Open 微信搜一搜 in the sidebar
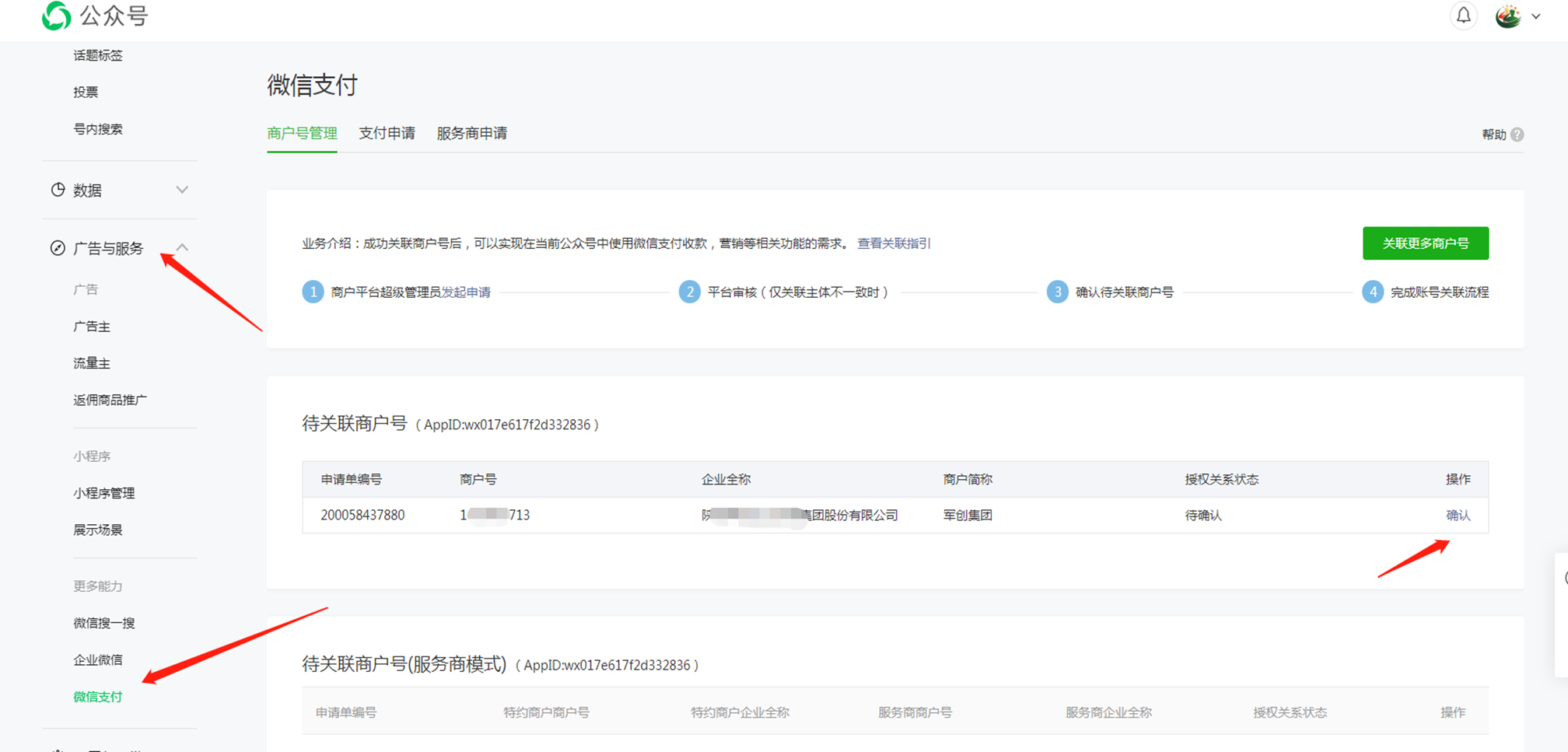The image size is (1568, 752). (104, 623)
